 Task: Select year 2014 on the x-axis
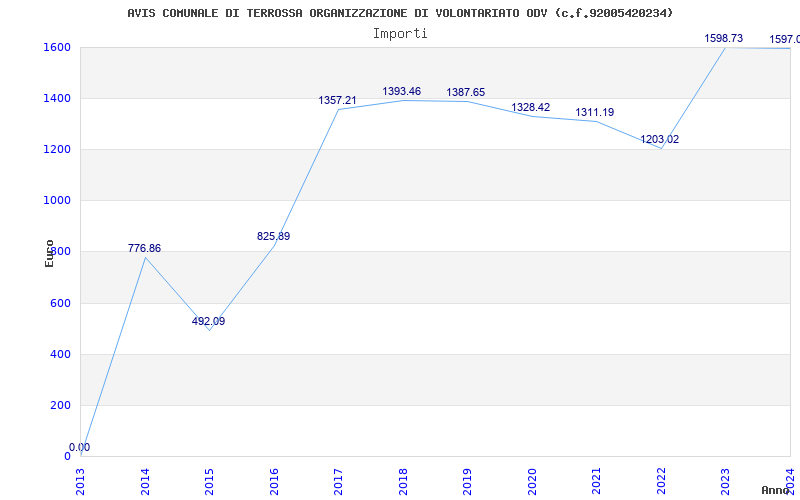coord(145,480)
